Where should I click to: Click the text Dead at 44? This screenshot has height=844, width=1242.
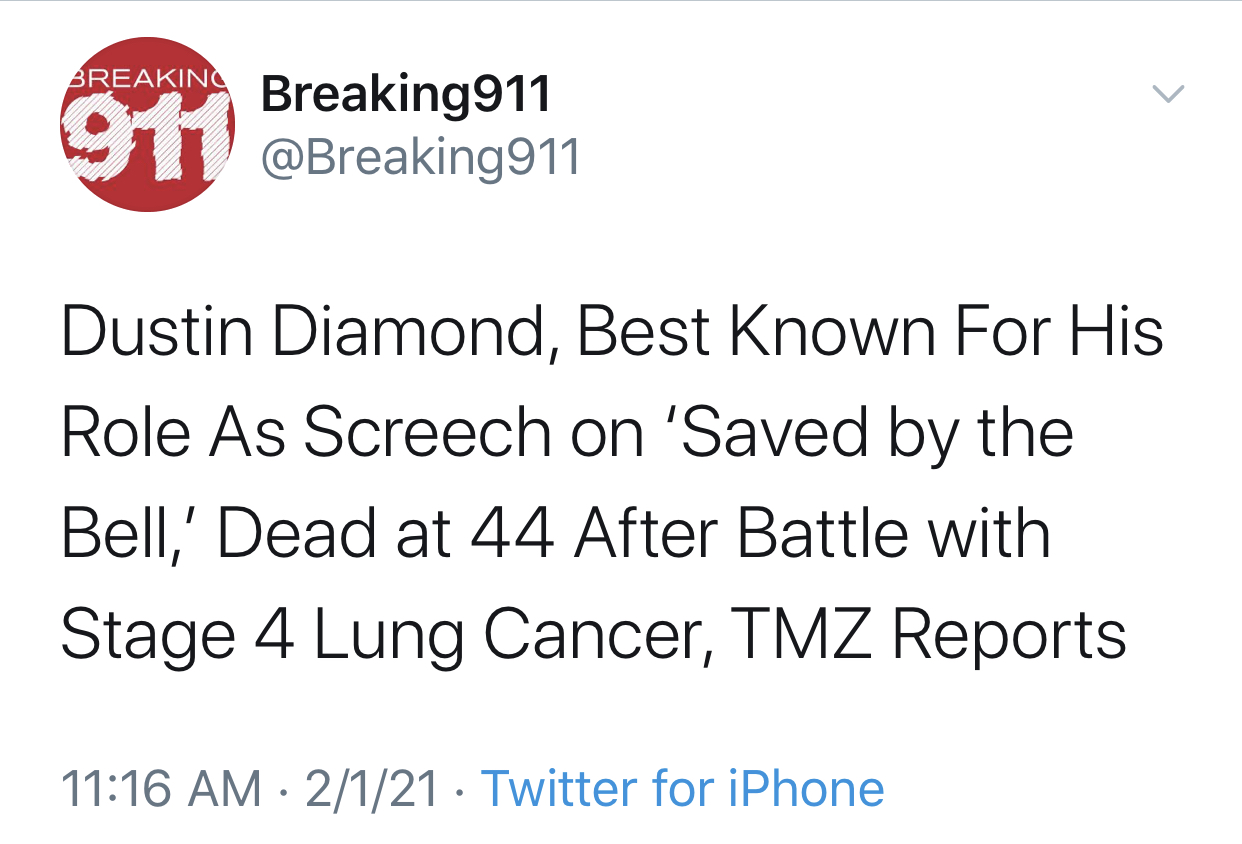[385, 534]
